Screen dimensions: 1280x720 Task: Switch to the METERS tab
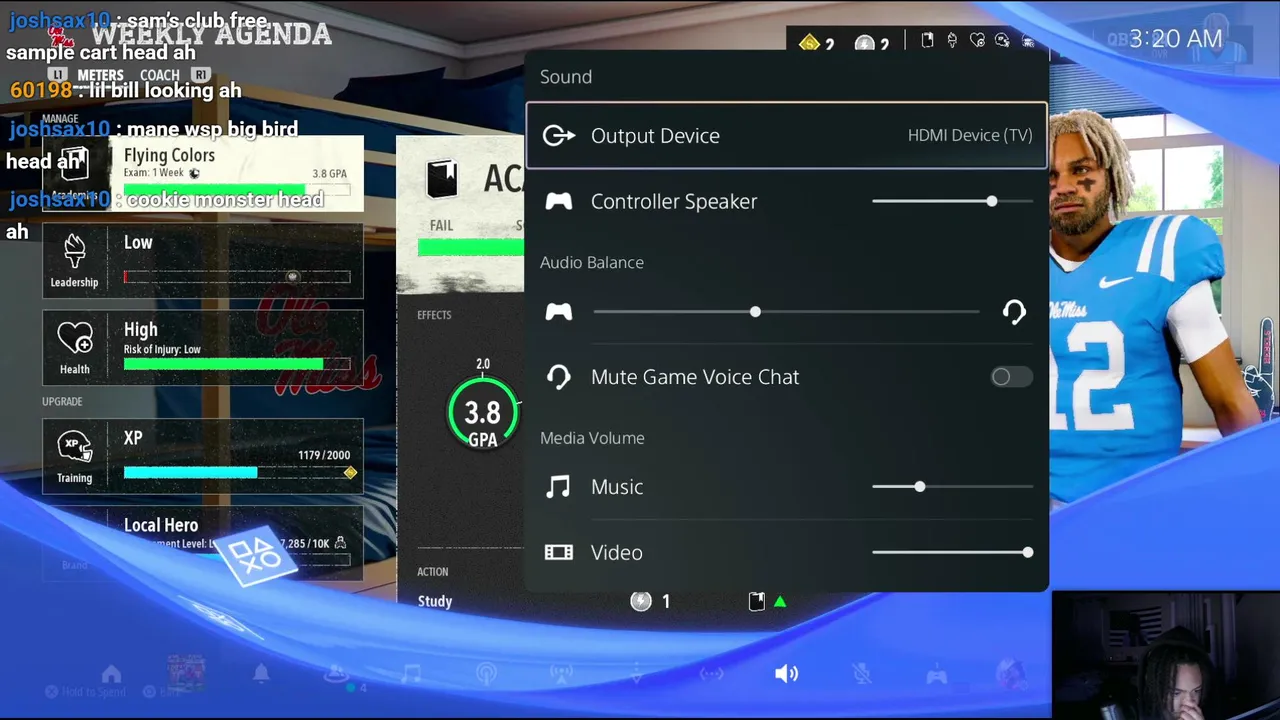coord(100,75)
